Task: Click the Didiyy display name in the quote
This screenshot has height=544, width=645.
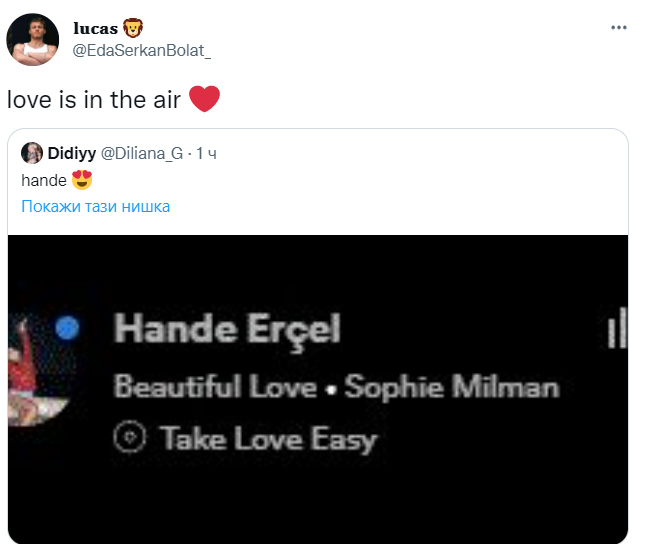Action: tap(71, 153)
